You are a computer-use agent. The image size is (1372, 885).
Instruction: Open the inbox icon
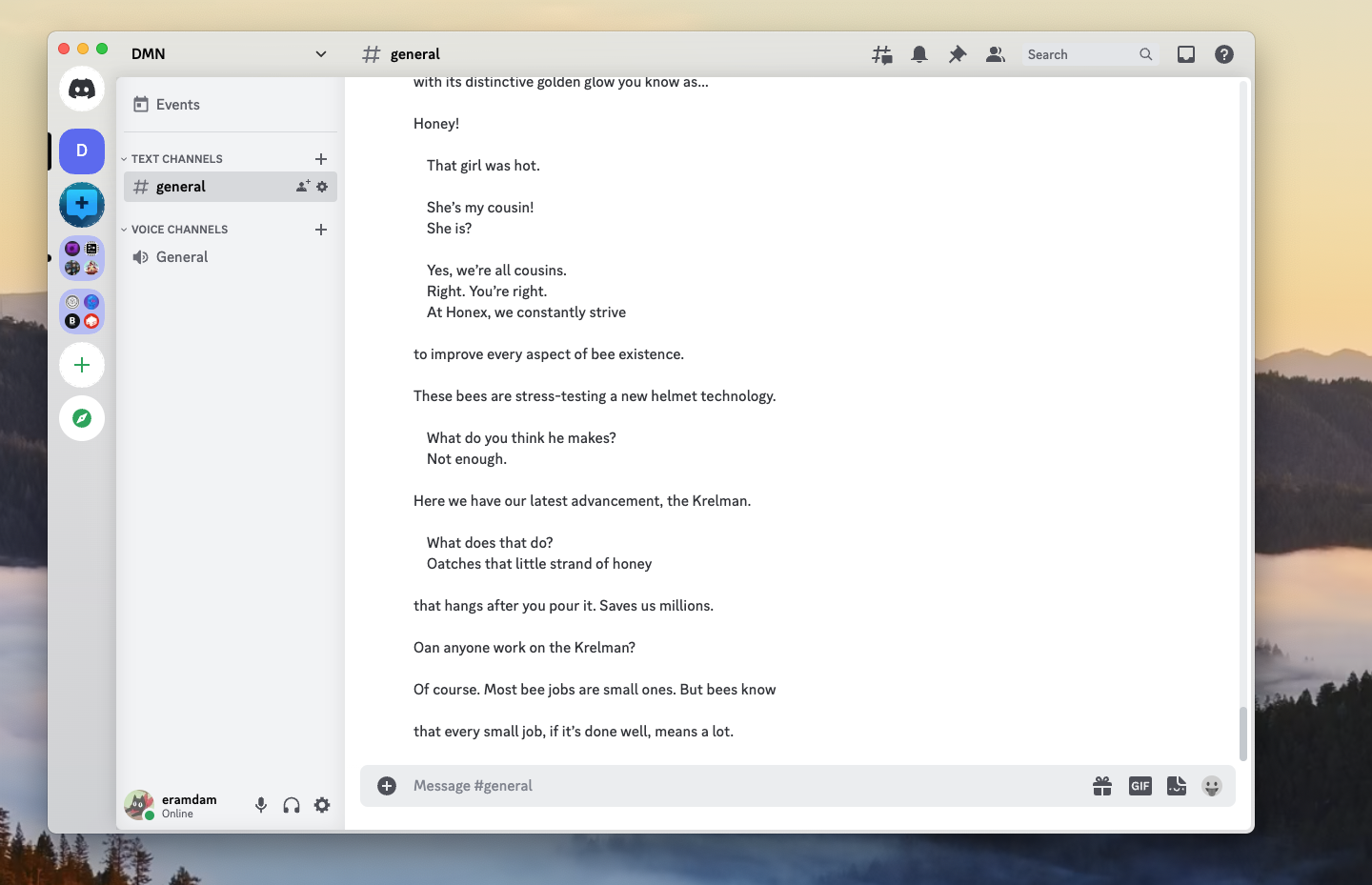pyautogui.click(x=1186, y=55)
